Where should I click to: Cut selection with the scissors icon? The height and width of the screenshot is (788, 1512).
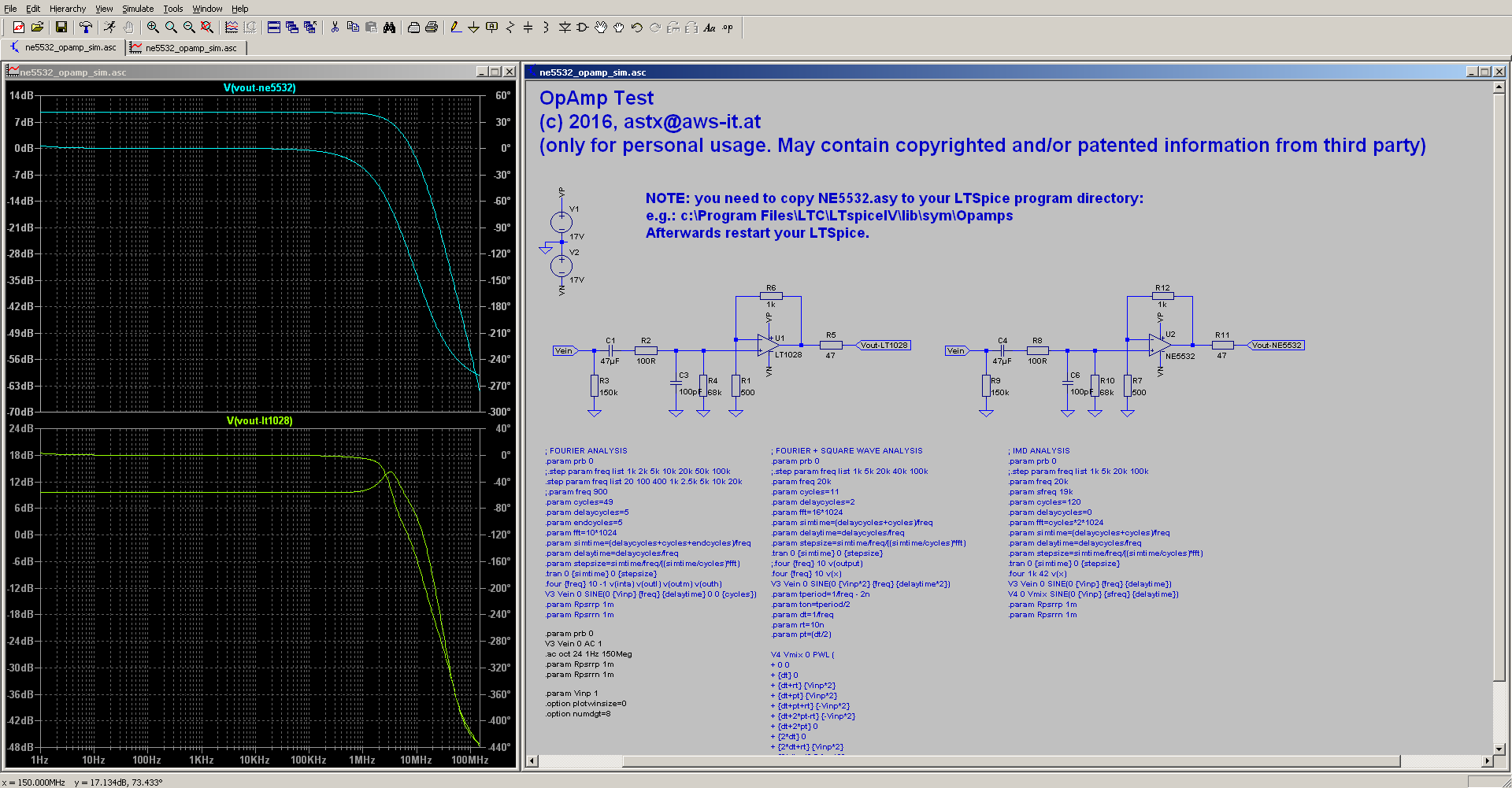pyautogui.click(x=335, y=28)
